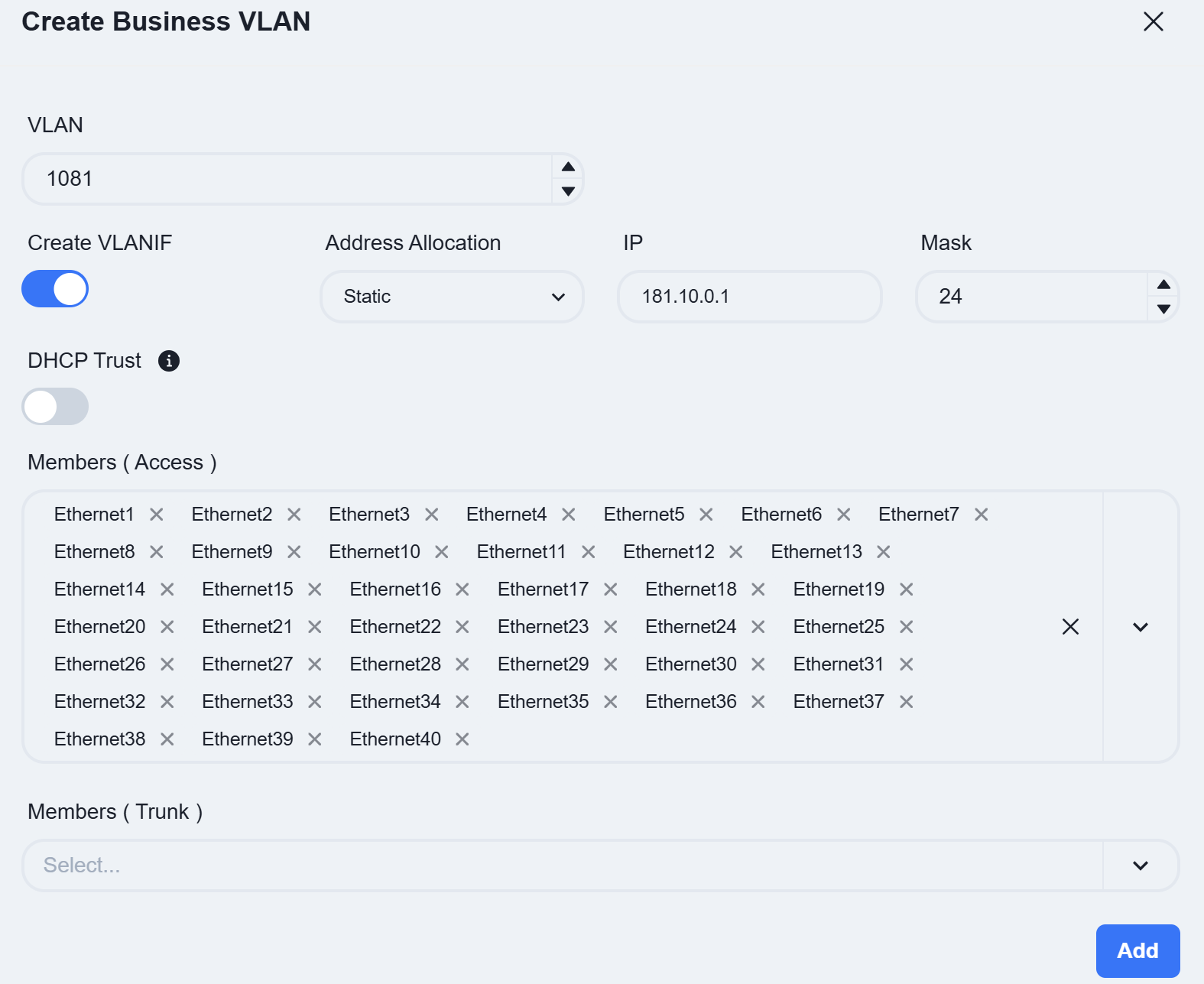Viewport: 1204px width, 984px height.
Task: Increase VLAN number with up arrow
Action: pyautogui.click(x=568, y=167)
